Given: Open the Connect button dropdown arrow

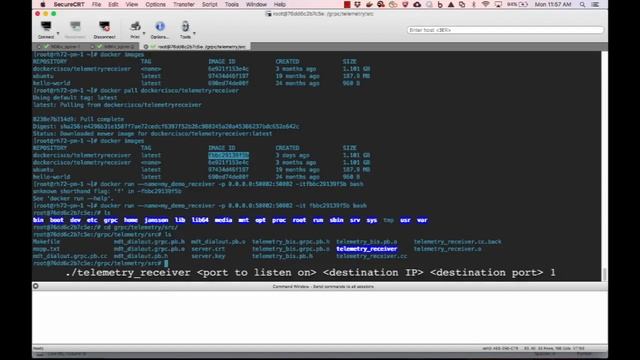Looking at the screenshot, I should (58, 33).
